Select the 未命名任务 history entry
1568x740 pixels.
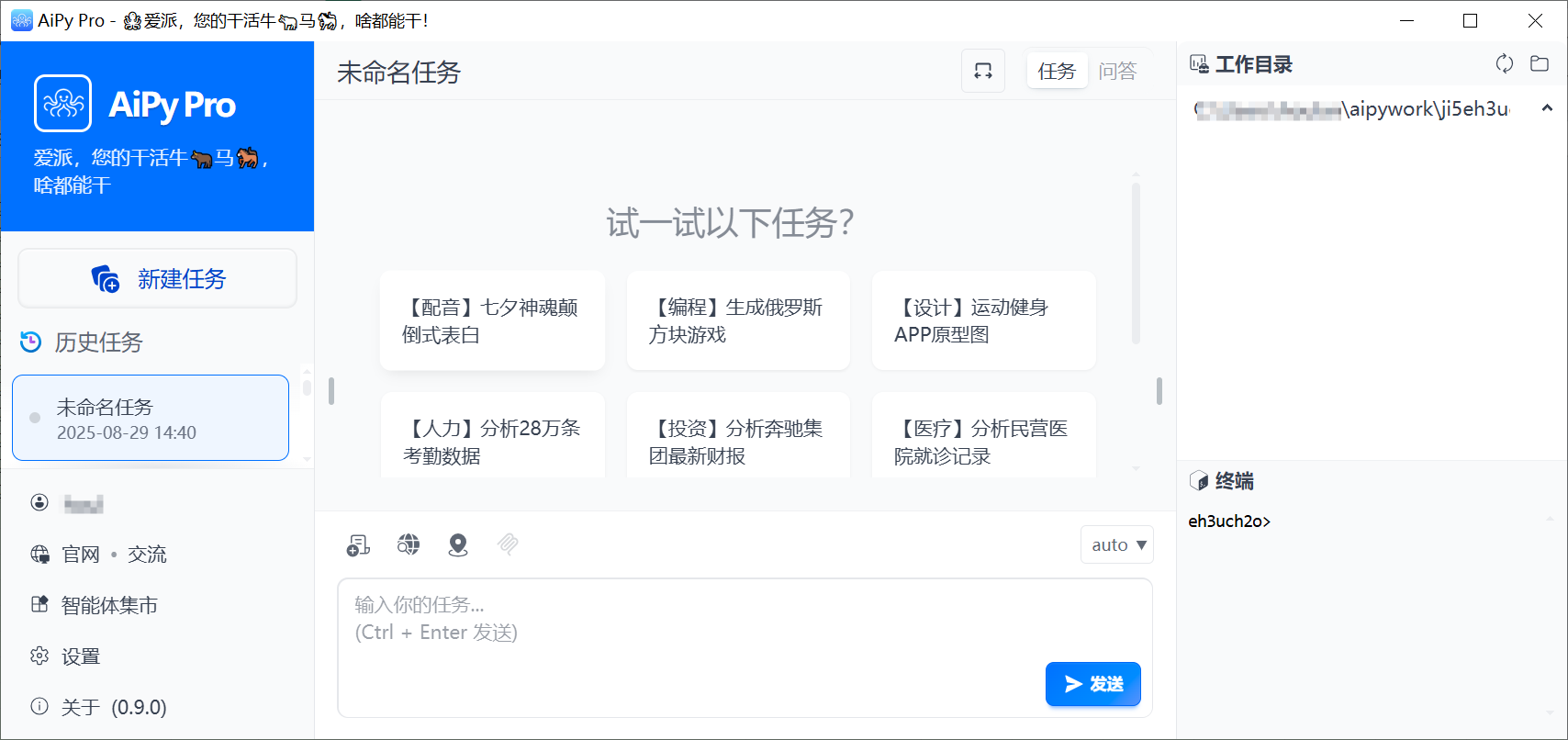click(151, 418)
